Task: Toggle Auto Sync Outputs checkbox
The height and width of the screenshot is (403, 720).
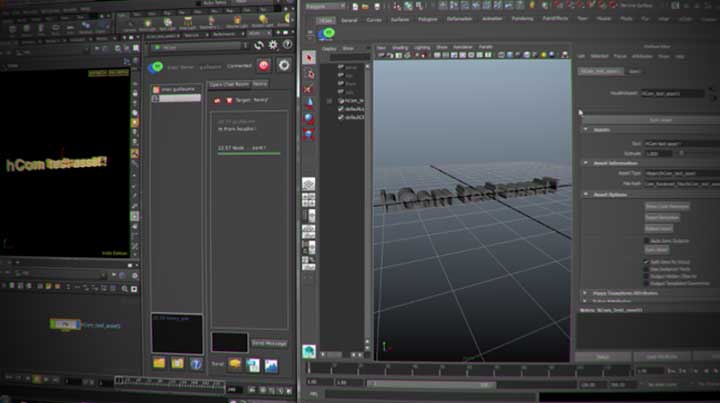Action: click(647, 241)
